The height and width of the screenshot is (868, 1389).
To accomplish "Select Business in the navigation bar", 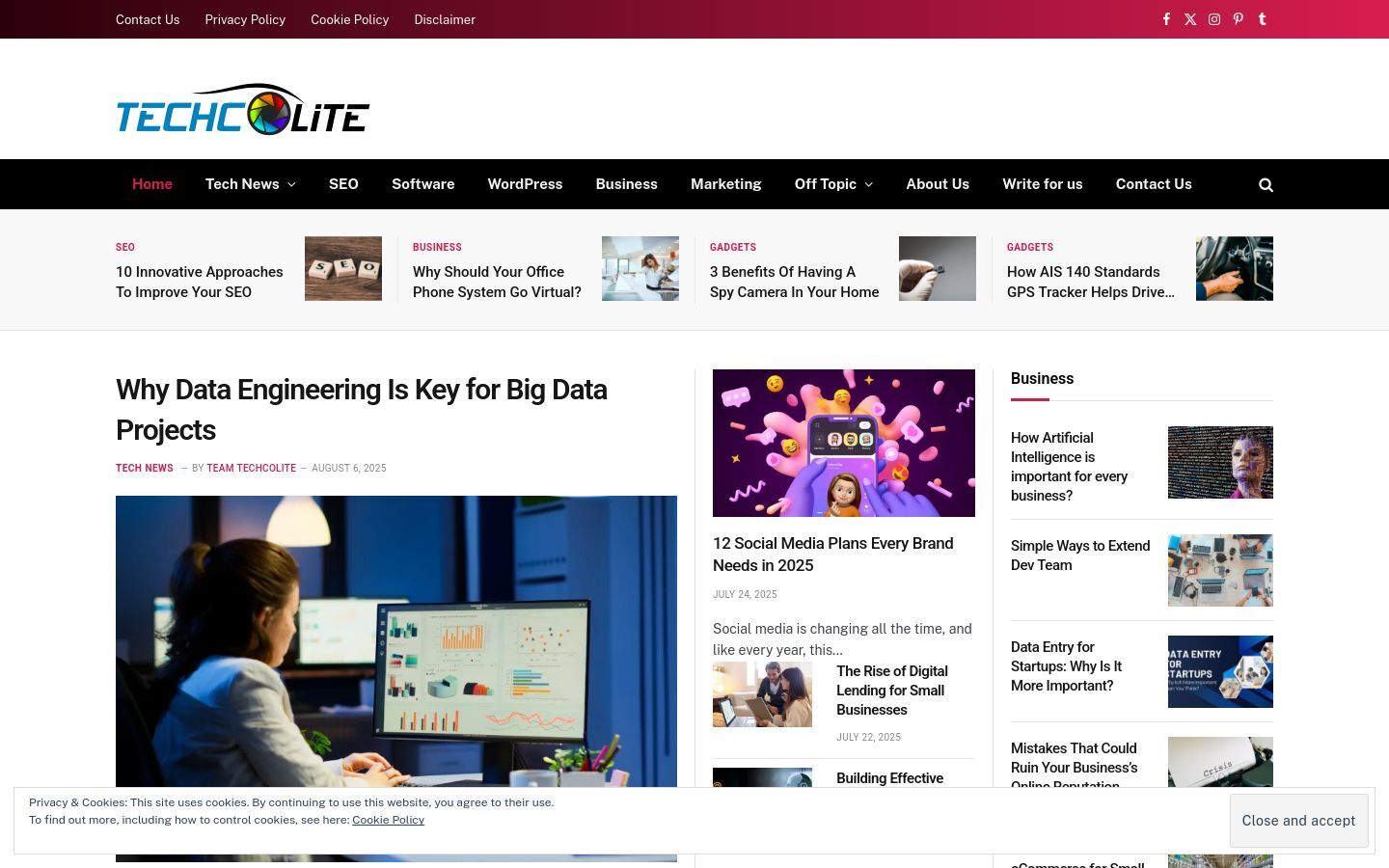I will (x=627, y=184).
